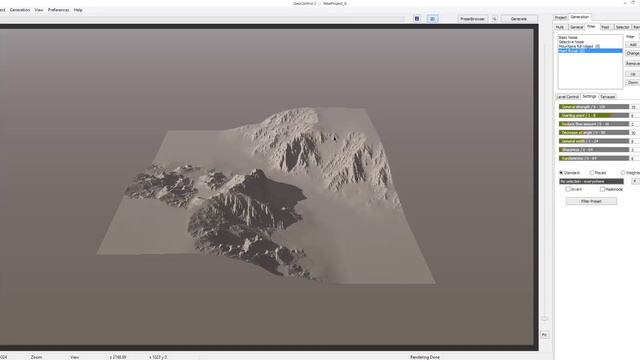Adjust the General width slider

tap(594, 141)
